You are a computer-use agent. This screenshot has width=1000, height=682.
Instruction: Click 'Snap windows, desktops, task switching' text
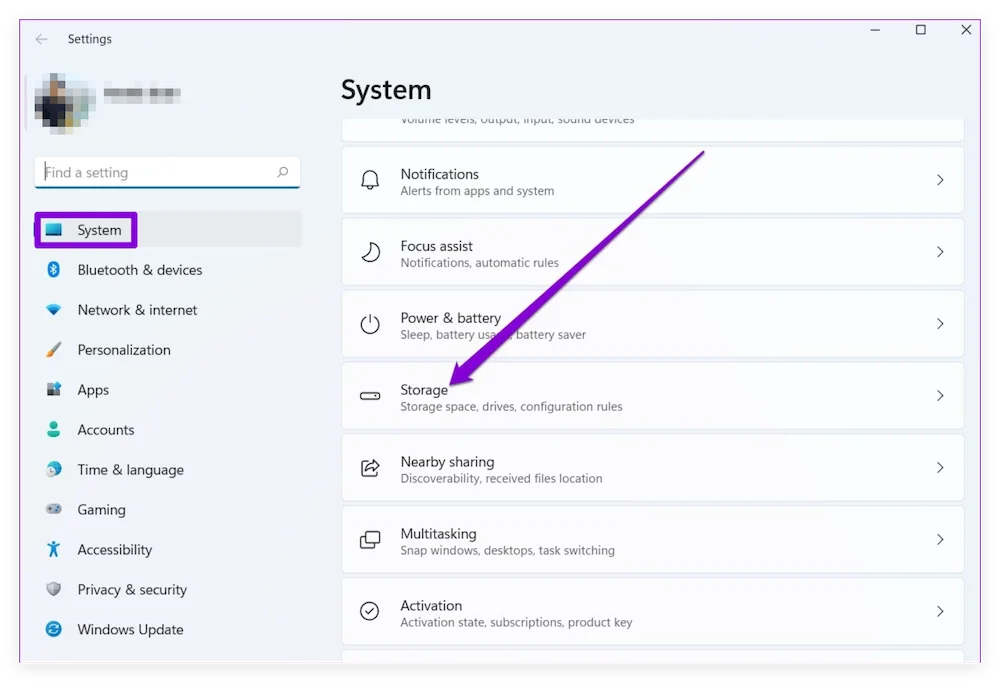point(508,550)
